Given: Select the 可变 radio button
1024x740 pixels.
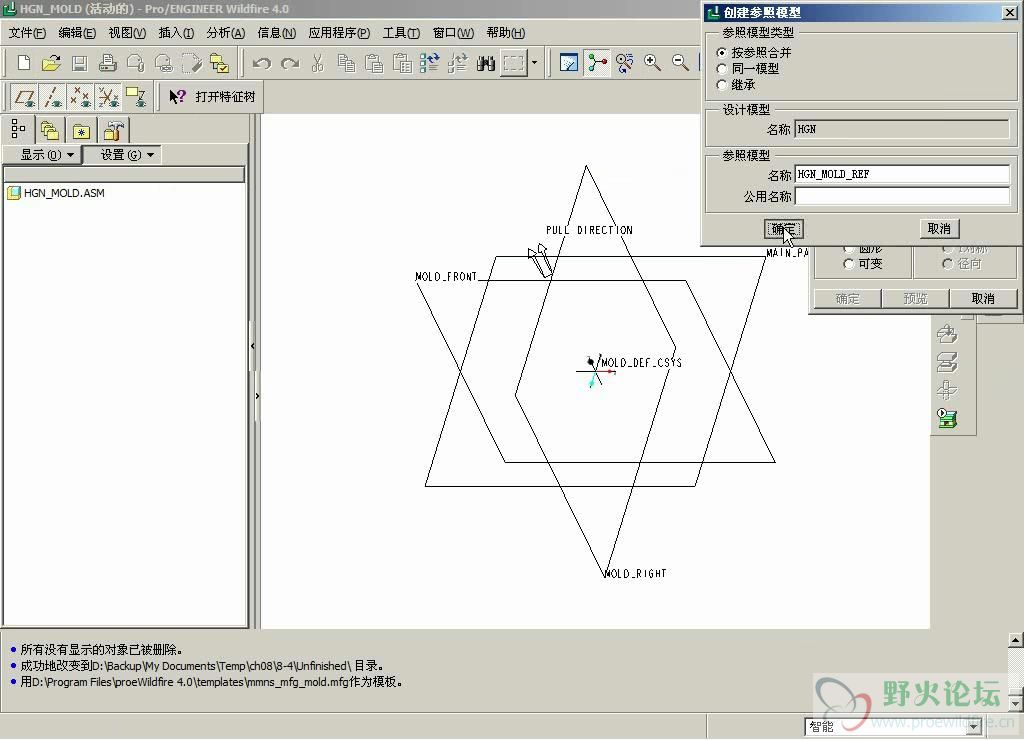Looking at the screenshot, I should coord(848,264).
